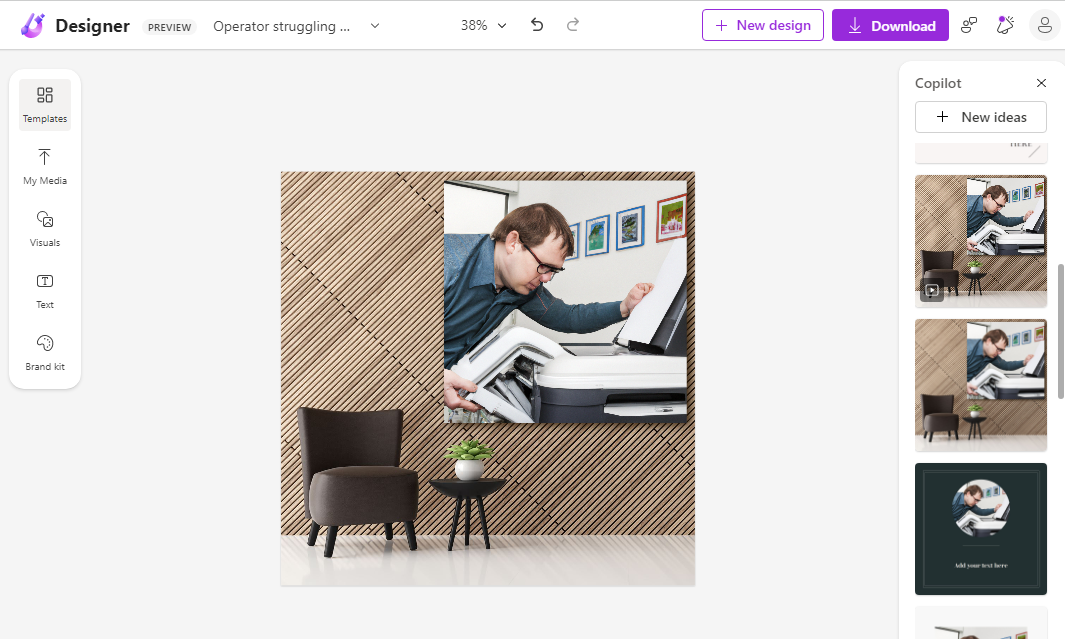Select the printer operator photo on canvas
Screen dimensions: 1065x639
565,302
